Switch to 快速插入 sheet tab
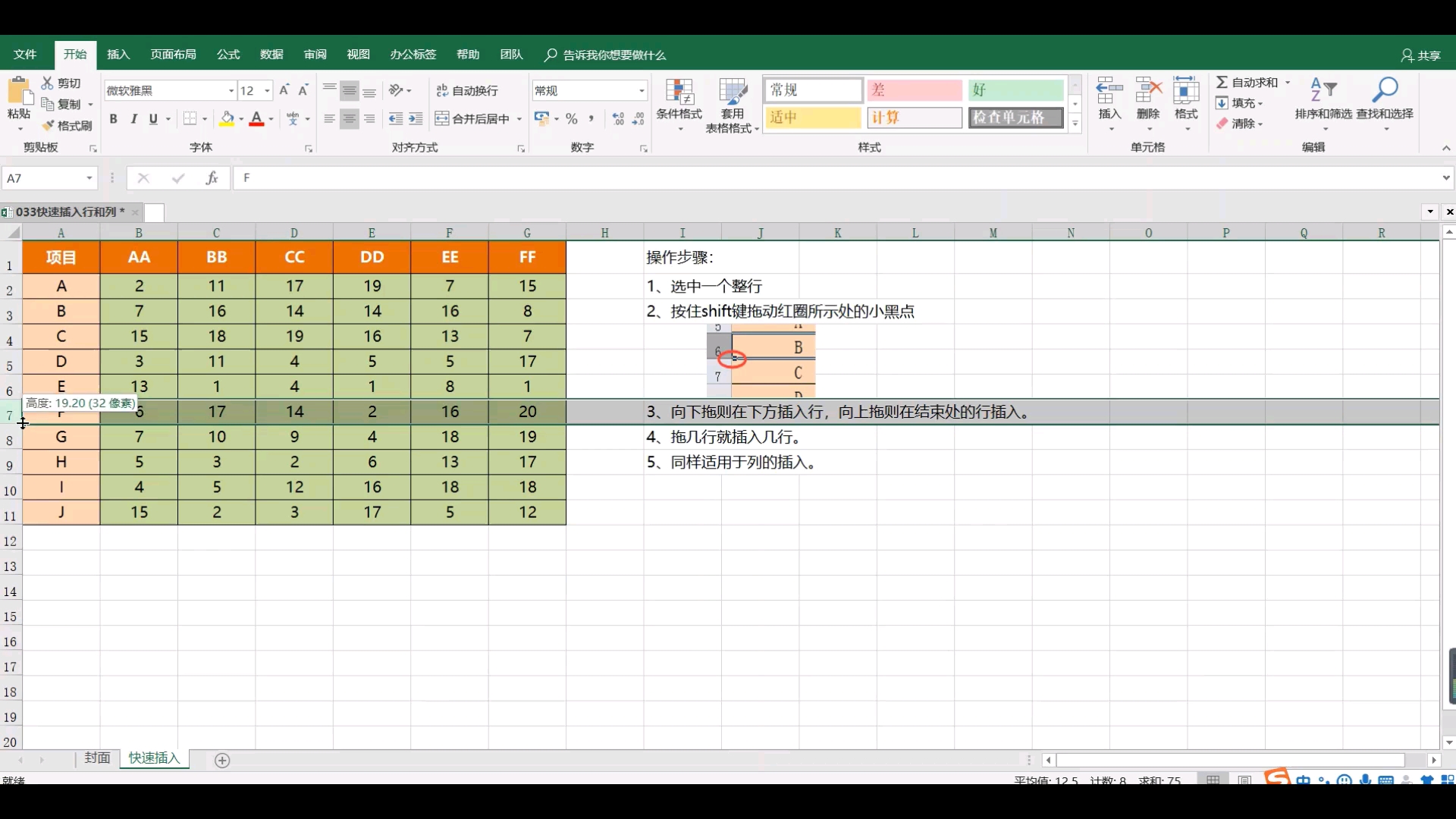1456x819 pixels. click(153, 758)
